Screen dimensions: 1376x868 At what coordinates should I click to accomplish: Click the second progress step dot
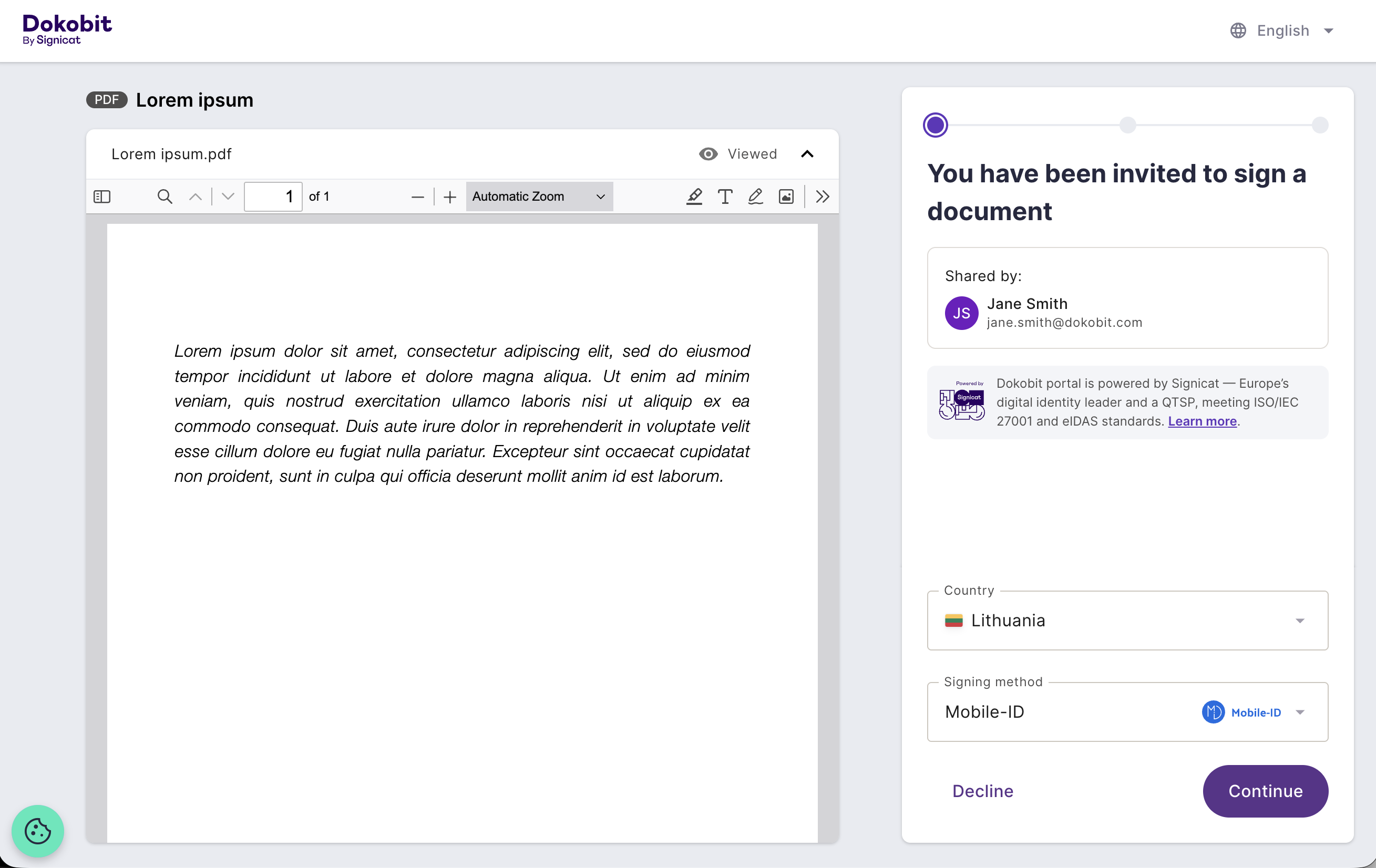coord(1127,125)
